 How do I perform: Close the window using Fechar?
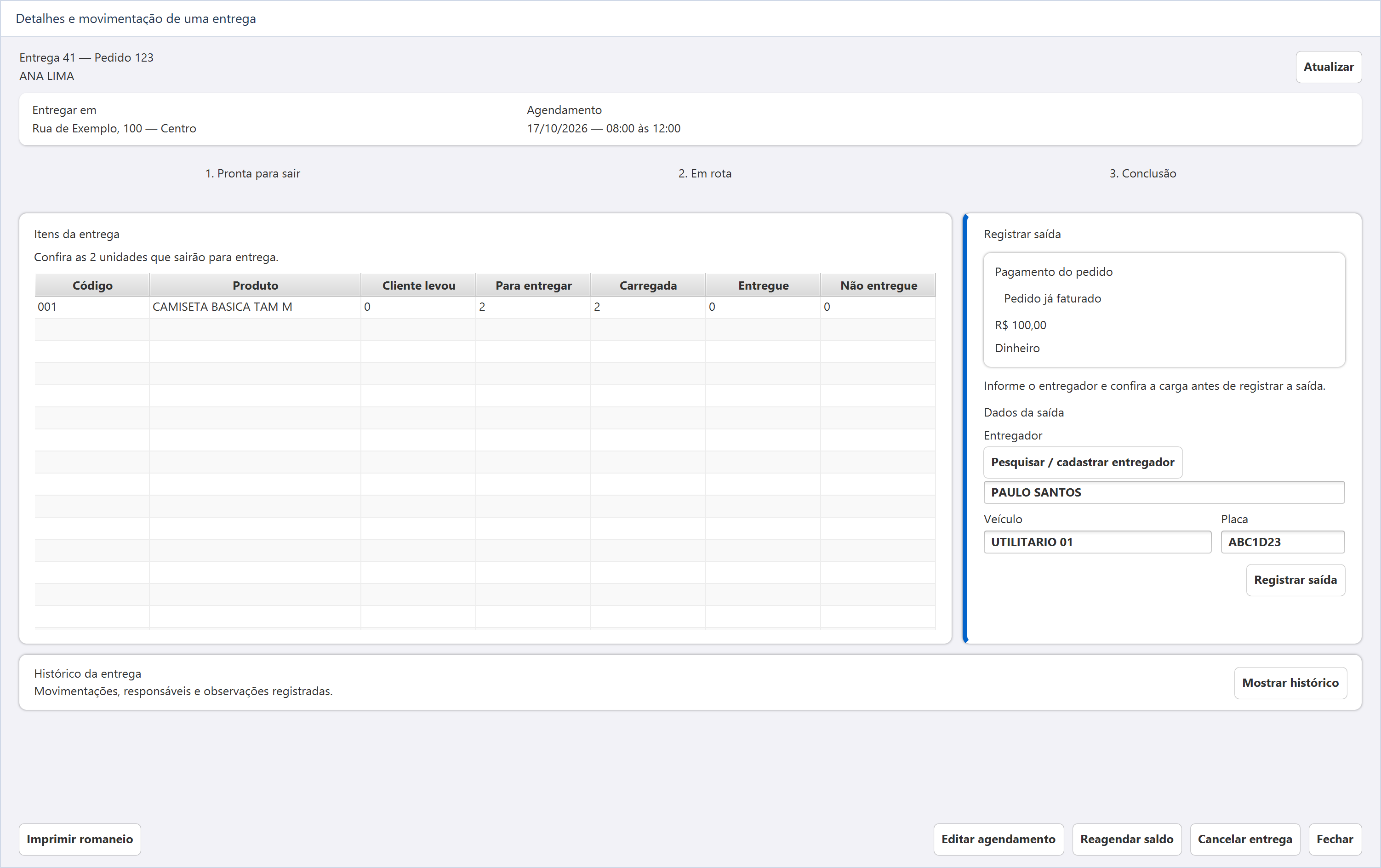[x=1335, y=839]
